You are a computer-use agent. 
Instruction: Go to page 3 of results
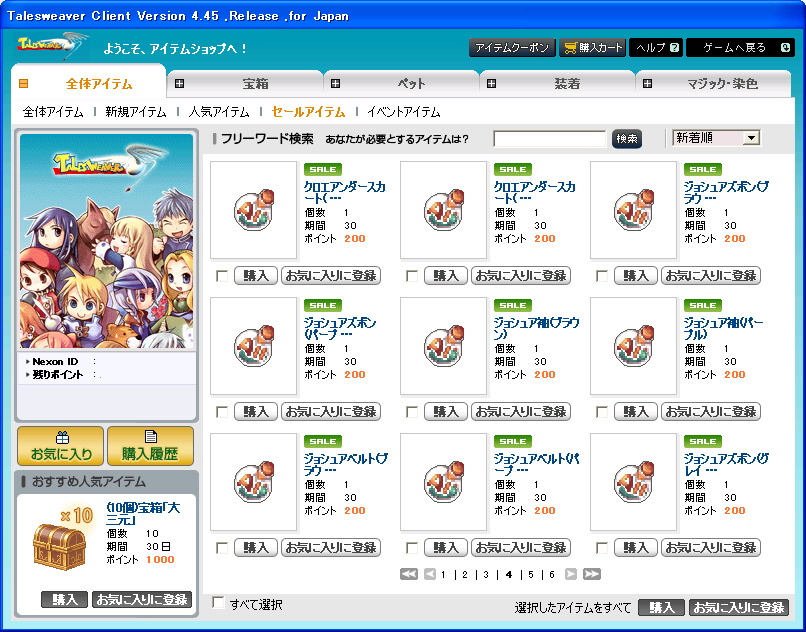486,574
